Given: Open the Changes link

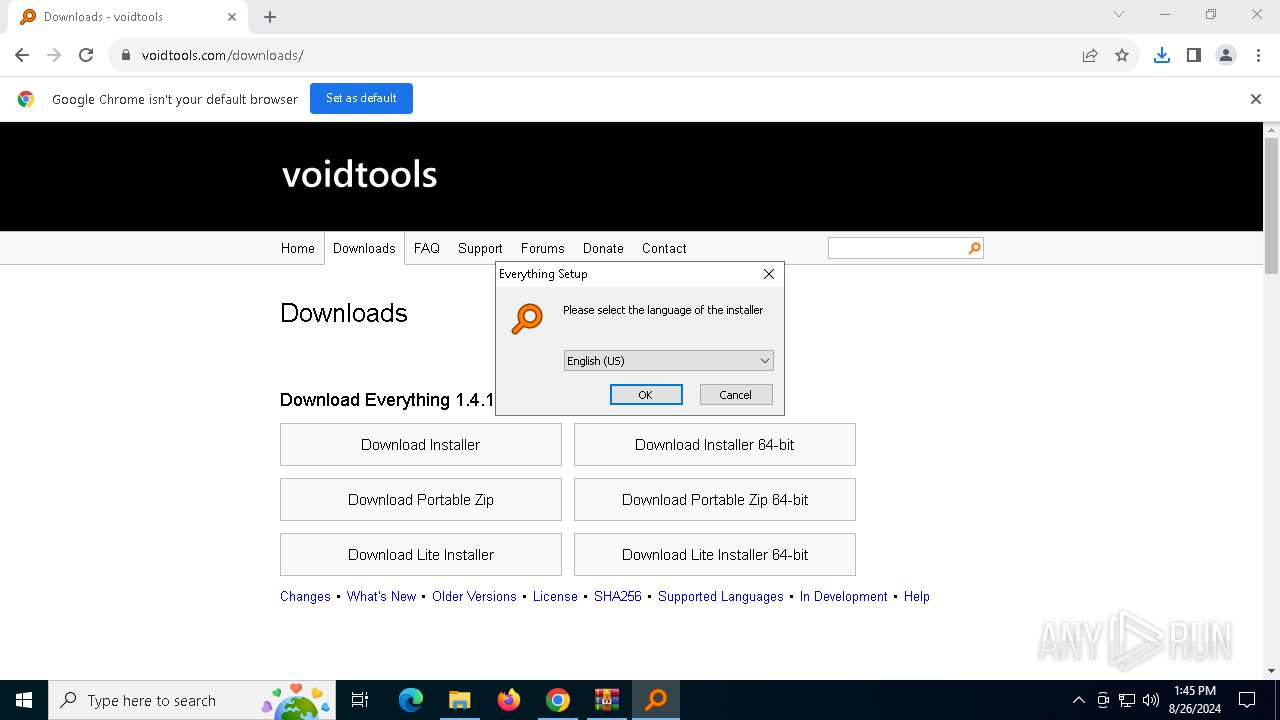Looking at the screenshot, I should point(305,597).
